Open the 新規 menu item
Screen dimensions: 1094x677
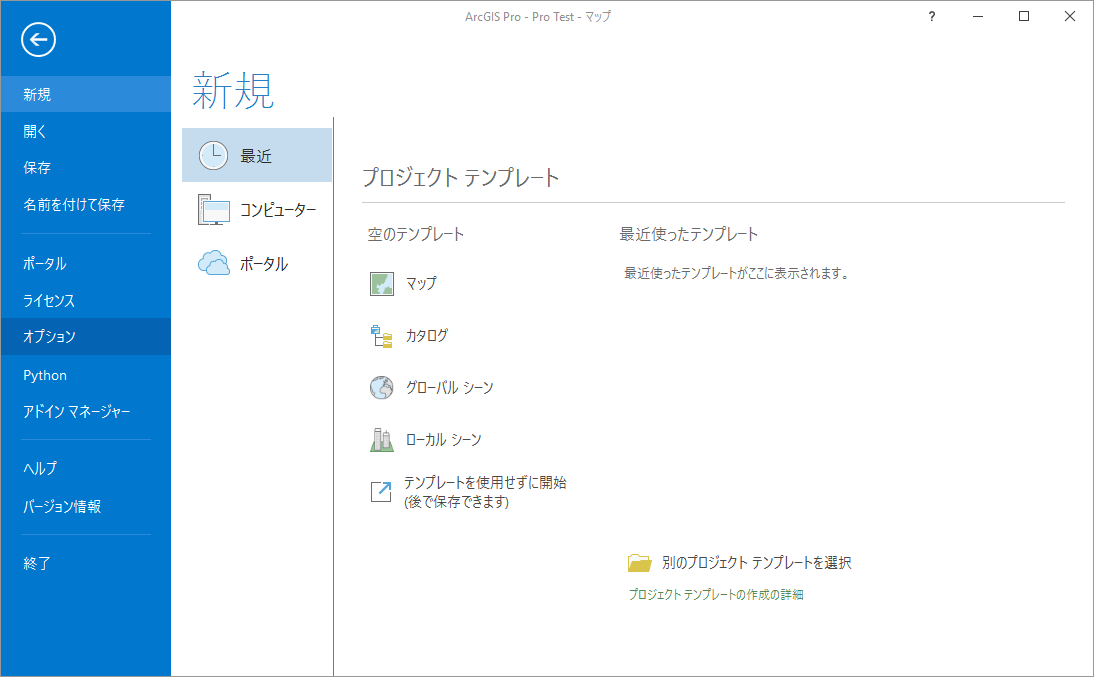86,94
